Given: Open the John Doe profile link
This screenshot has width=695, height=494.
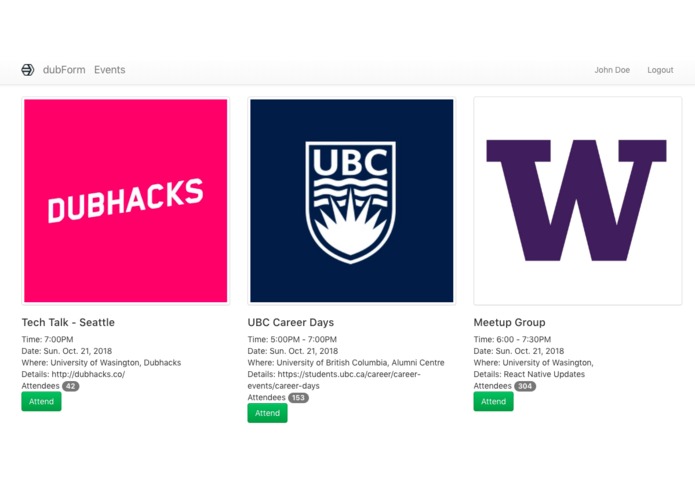Looking at the screenshot, I should pyautogui.click(x=612, y=70).
